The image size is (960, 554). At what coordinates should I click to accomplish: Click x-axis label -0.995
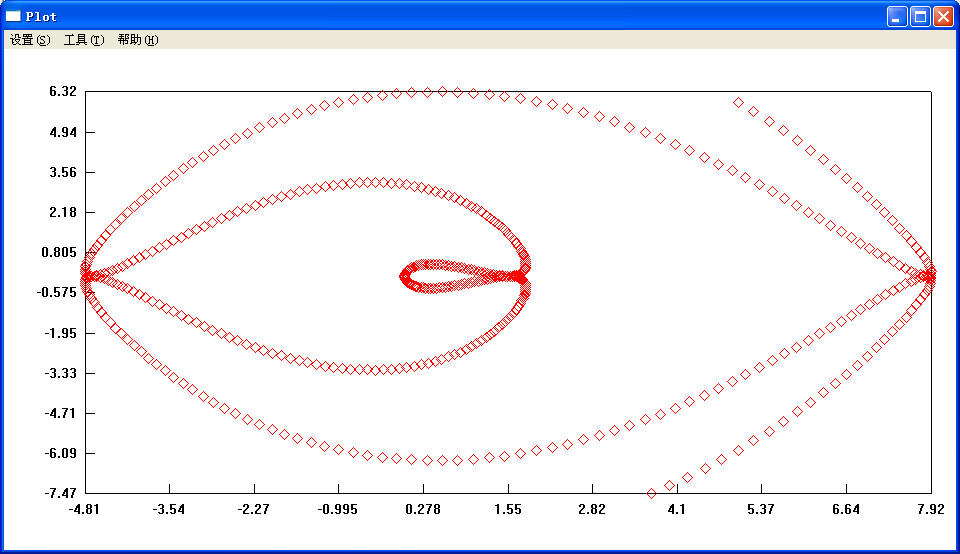tap(337, 509)
